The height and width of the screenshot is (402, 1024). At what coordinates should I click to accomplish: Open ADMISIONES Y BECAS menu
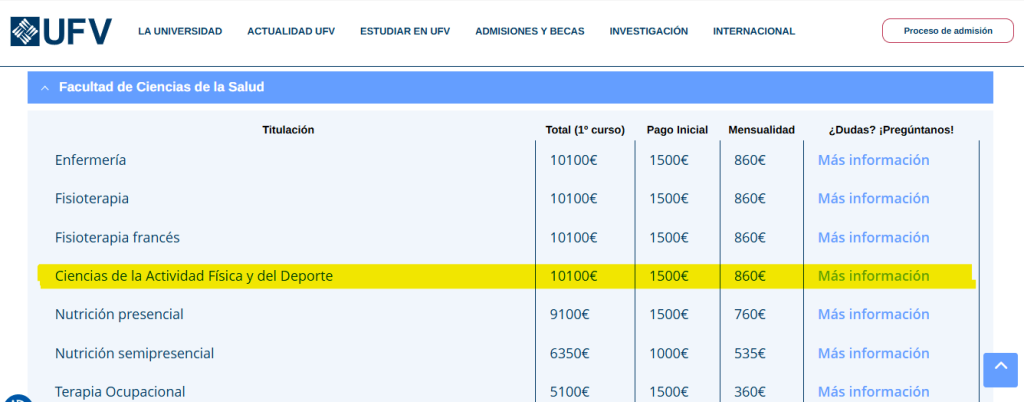[x=530, y=31]
